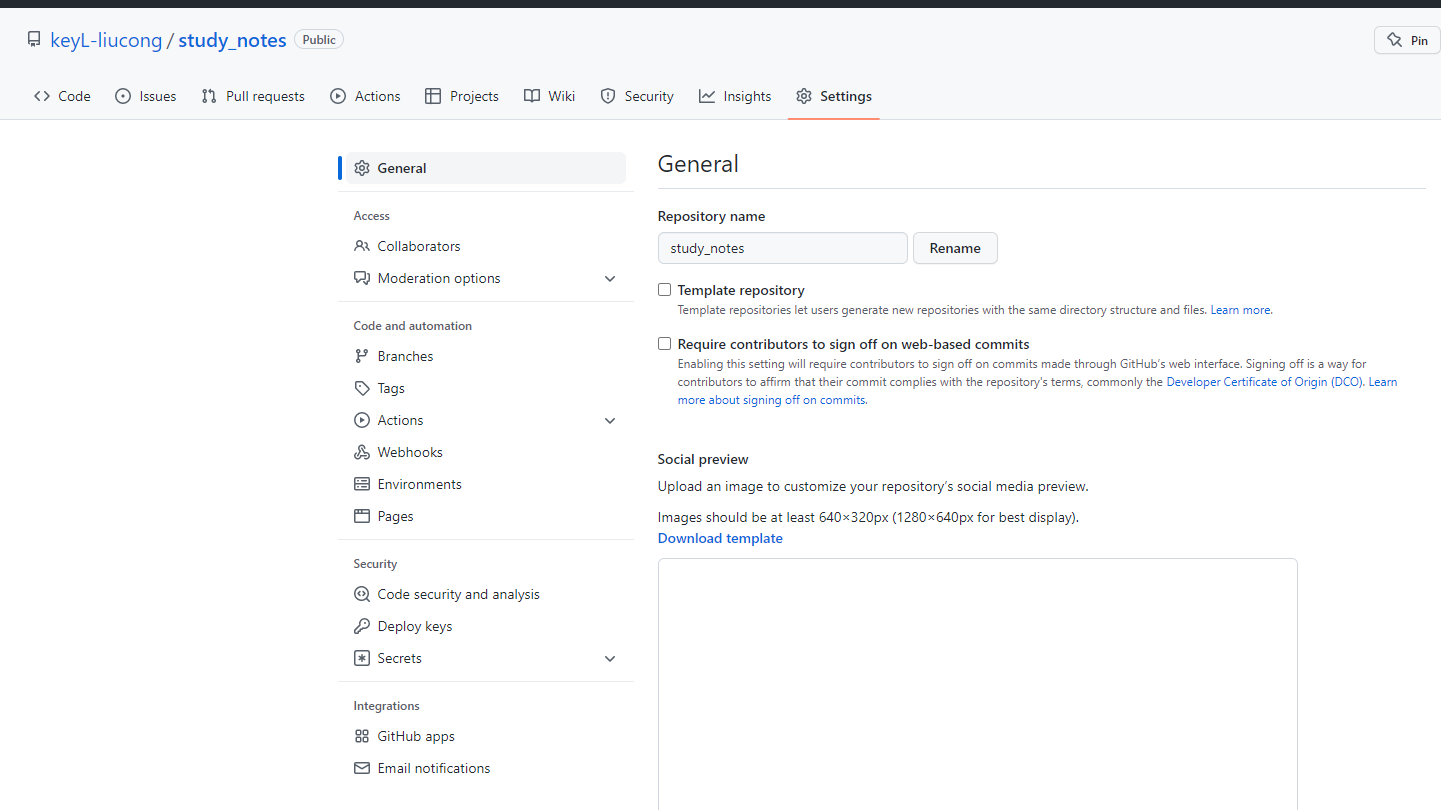Click the Rename button

click(955, 248)
